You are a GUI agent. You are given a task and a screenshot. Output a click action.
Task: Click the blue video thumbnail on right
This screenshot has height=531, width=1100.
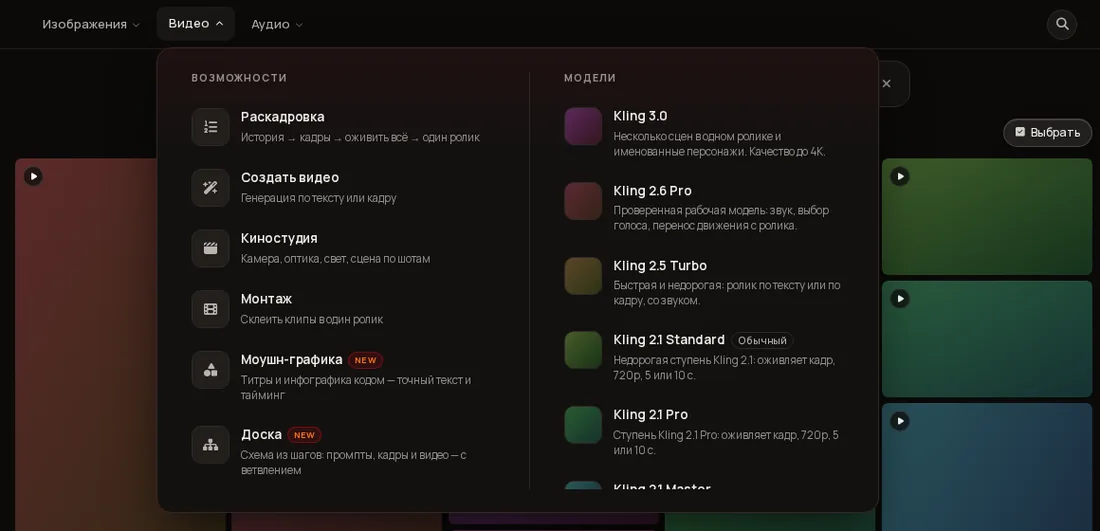[x=986, y=467]
